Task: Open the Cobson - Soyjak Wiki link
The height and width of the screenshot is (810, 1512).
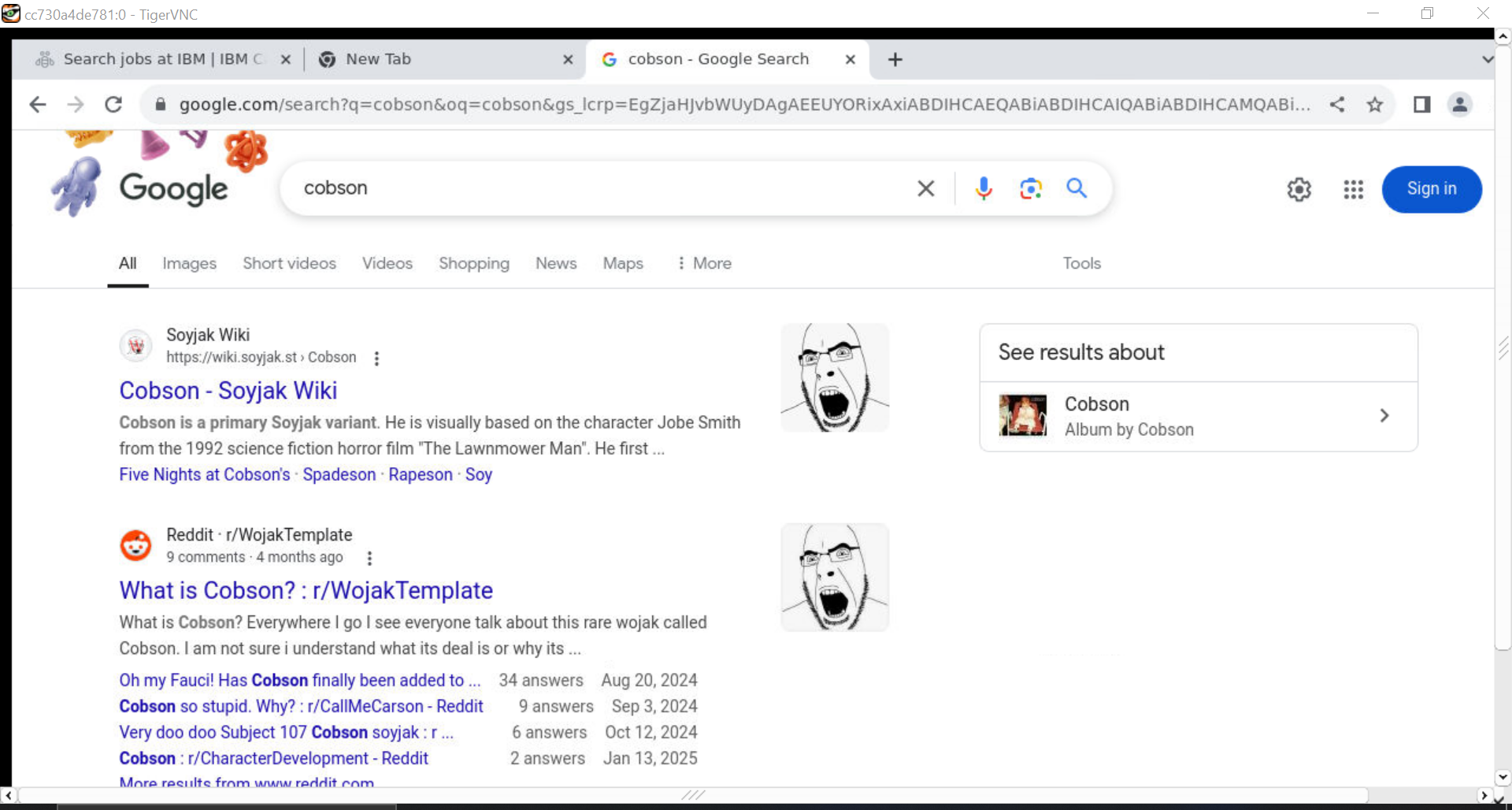Action: click(x=228, y=391)
